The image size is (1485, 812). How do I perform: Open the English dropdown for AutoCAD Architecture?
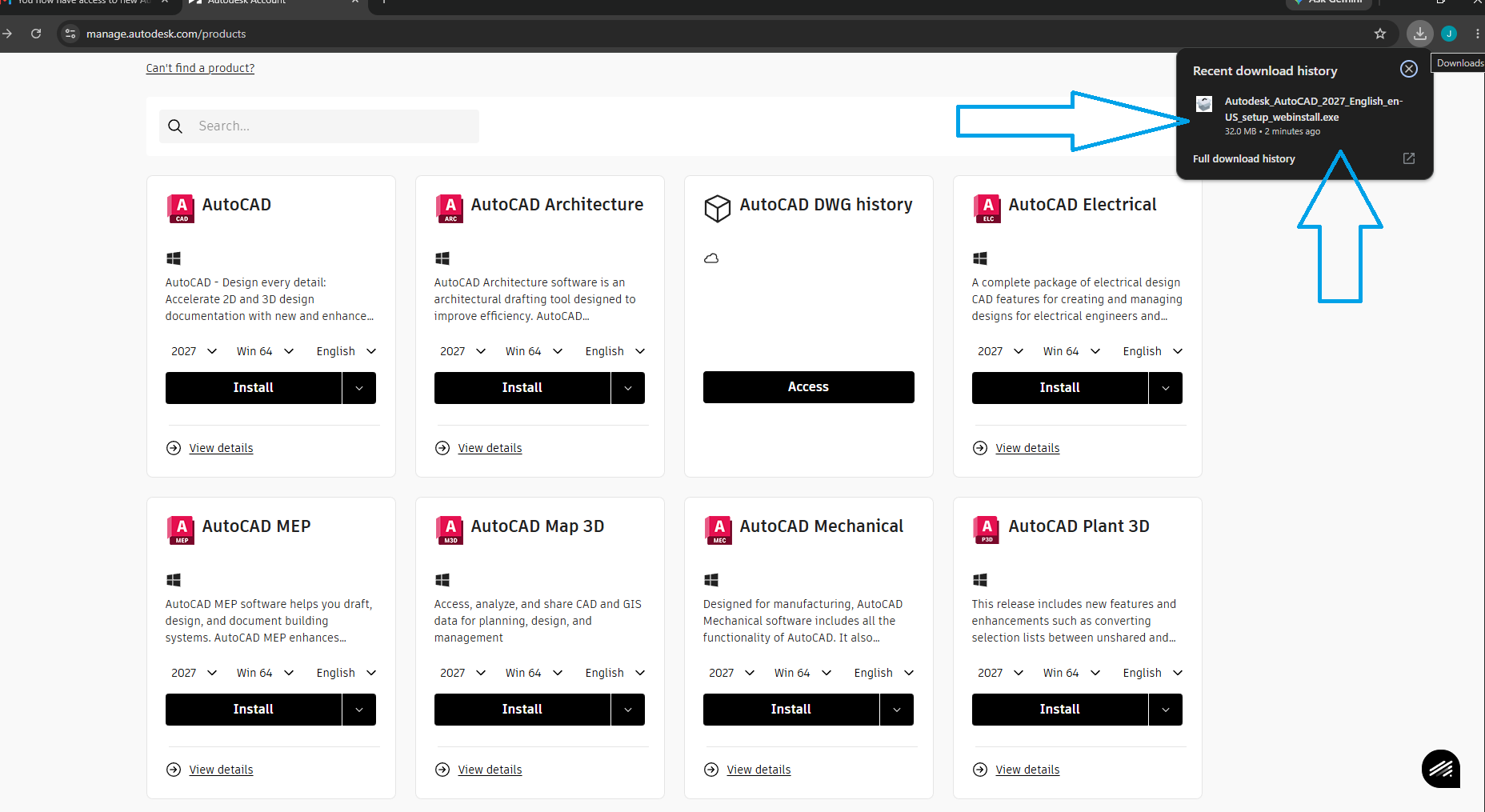pyautogui.click(x=615, y=351)
